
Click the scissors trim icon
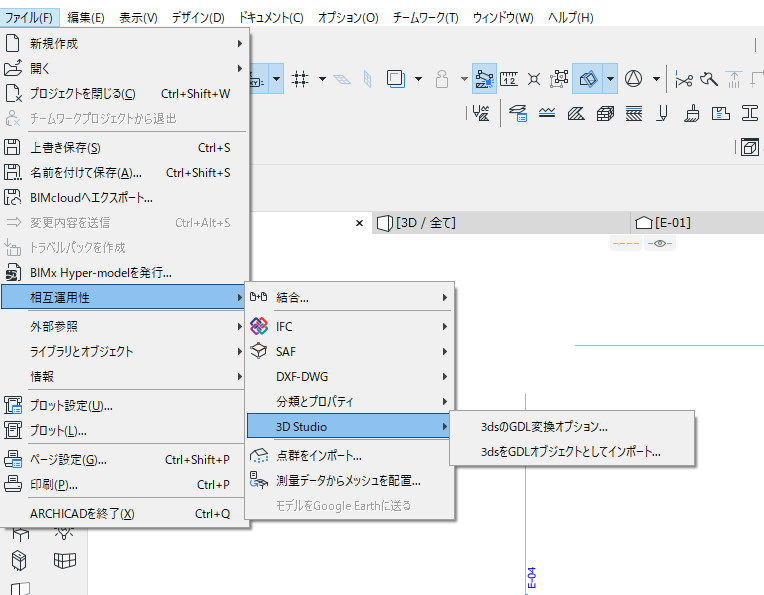684,79
